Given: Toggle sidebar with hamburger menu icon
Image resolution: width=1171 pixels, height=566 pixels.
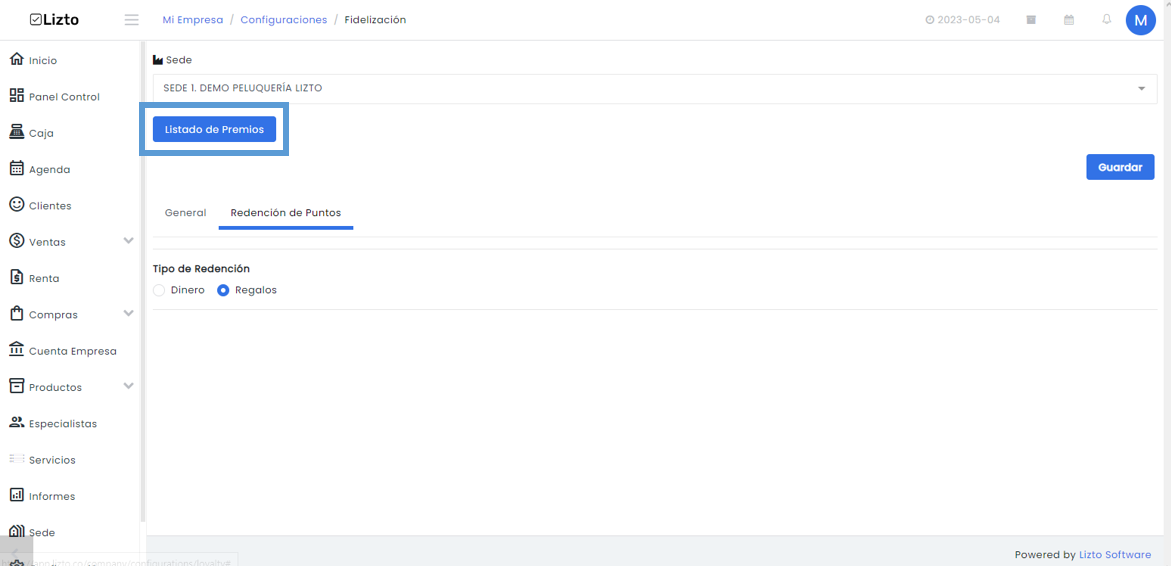Looking at the screenshot, I should click(x=131, y=20).
